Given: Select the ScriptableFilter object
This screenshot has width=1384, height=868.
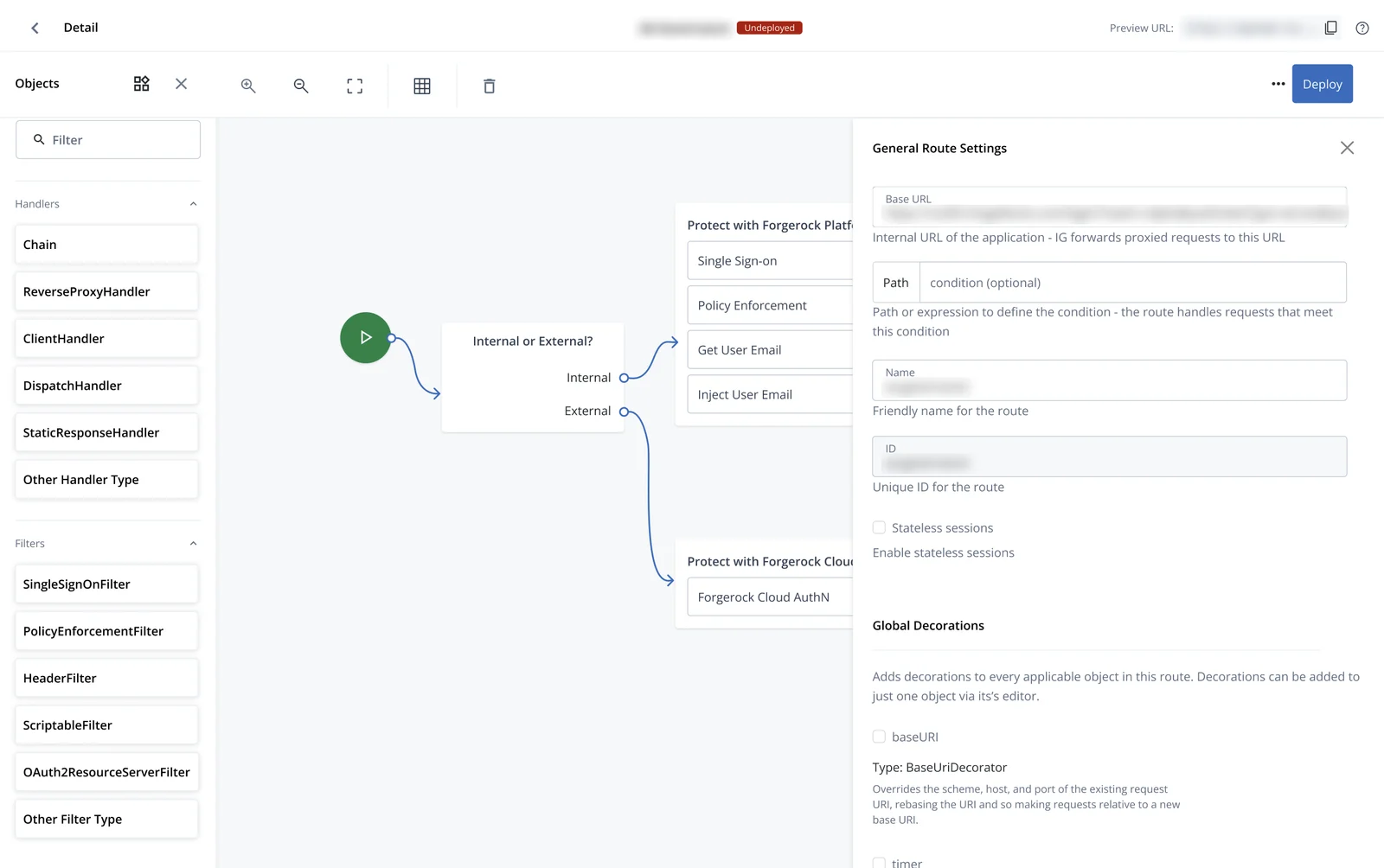Looking at the screenshot, I should click(106, 725).
